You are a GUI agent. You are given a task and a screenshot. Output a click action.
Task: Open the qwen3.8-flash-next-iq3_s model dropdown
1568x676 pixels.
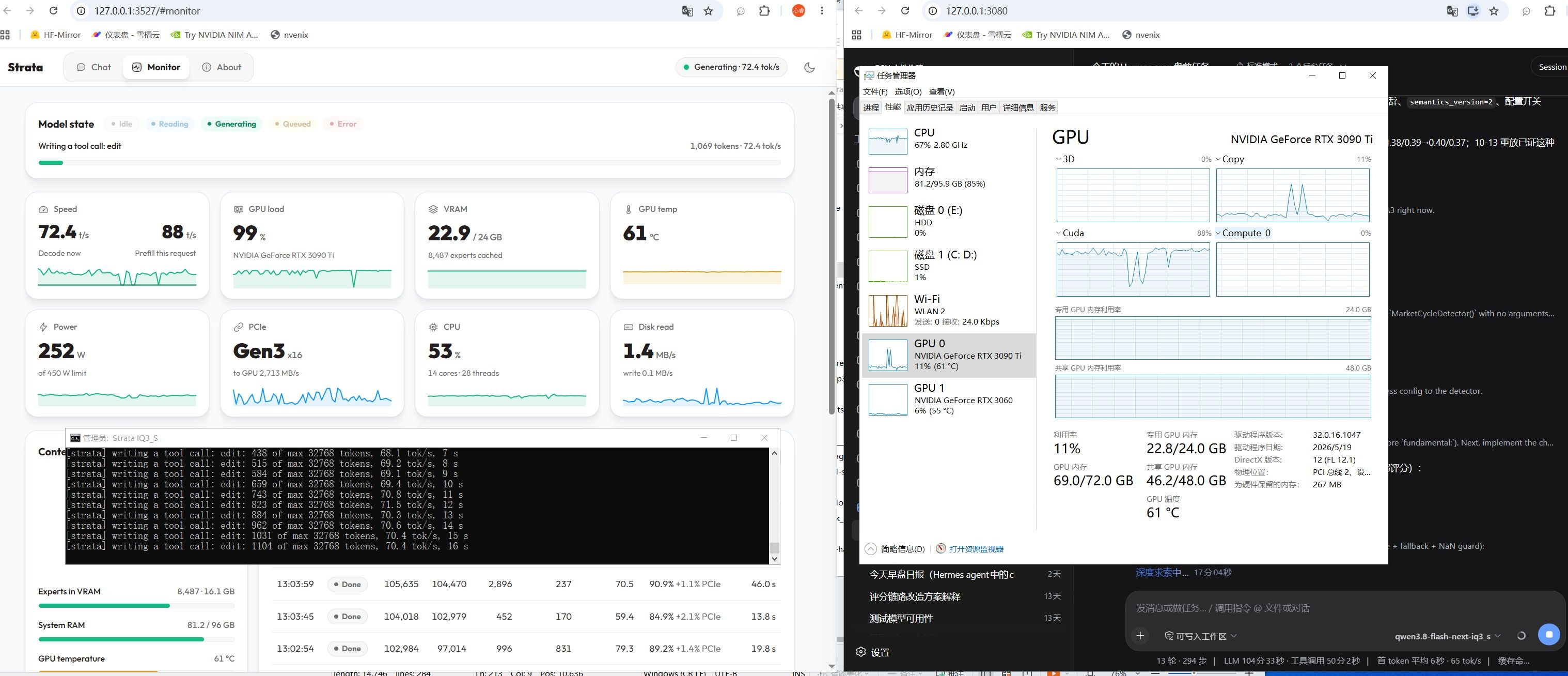(1448, 636)
